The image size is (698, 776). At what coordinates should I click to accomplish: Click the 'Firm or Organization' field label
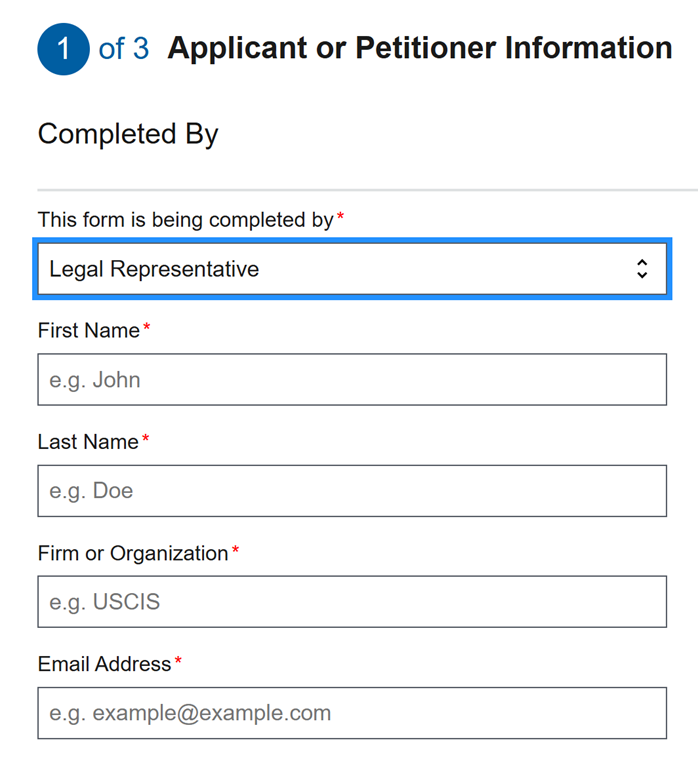click(x=133, y=553)
